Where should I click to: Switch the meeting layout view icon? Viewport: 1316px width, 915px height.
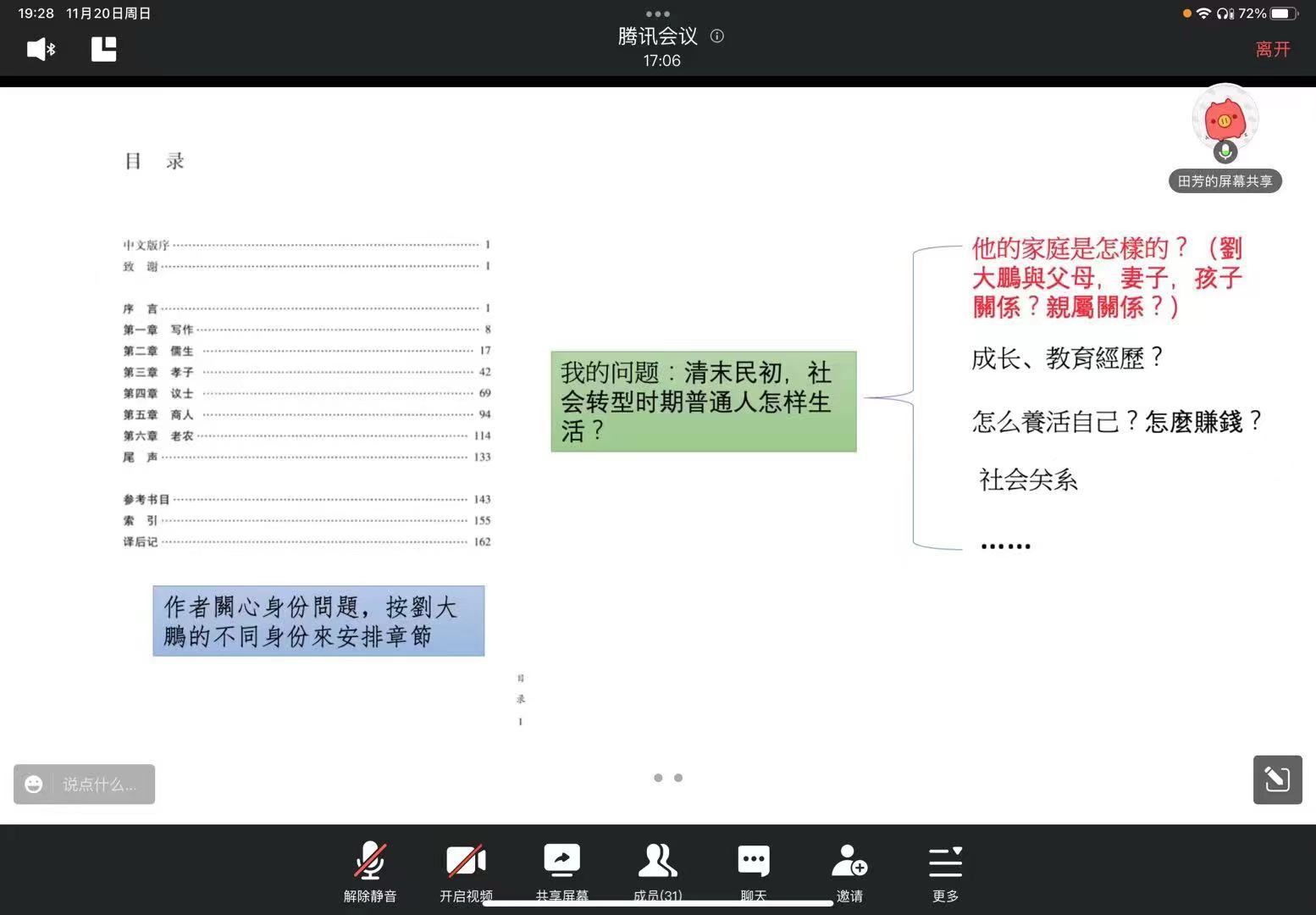(x=103, y=49)
